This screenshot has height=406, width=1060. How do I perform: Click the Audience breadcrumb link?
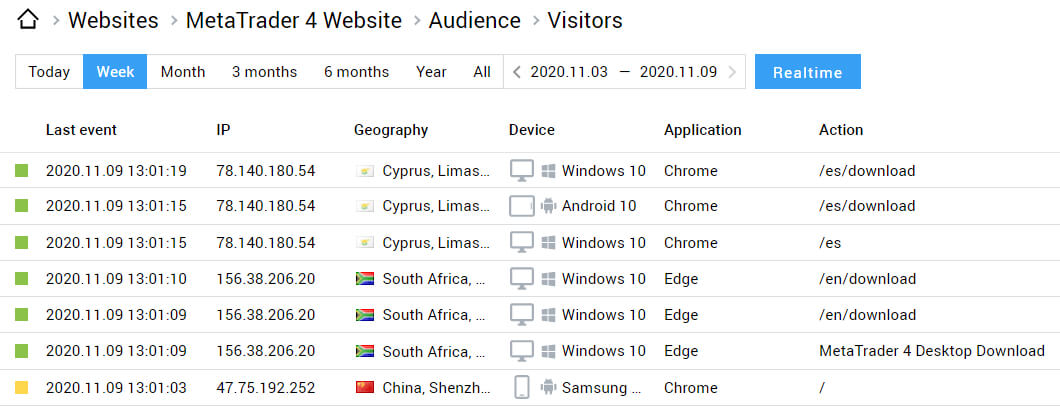click(x=474, y=20)
